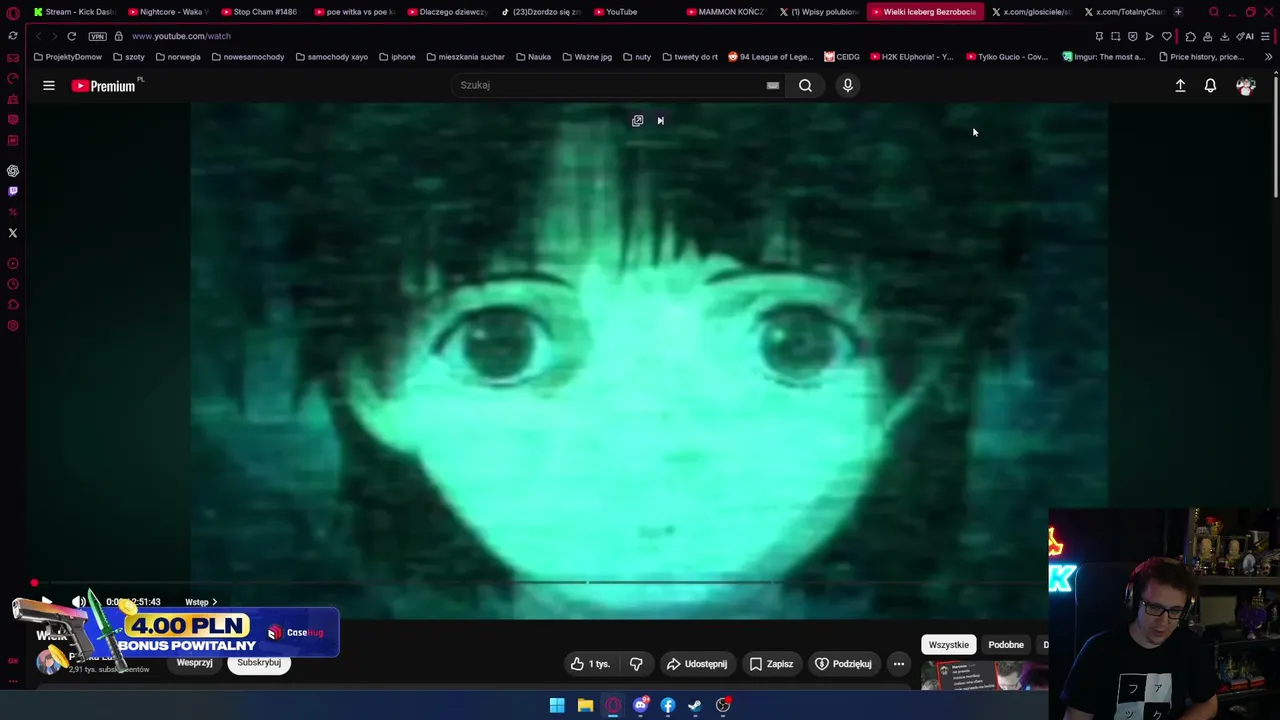Open the X icon in Opera sidebar
This screenshot has height=720, width=1280.
13,233
